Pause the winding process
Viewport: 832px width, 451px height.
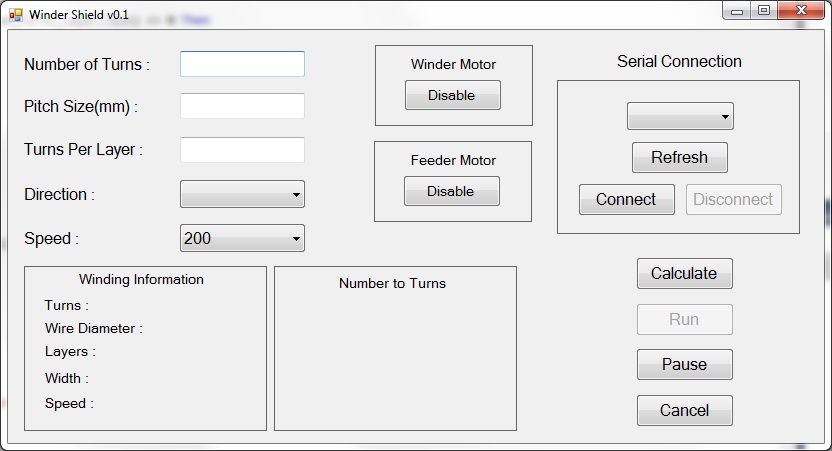[684, 365]
